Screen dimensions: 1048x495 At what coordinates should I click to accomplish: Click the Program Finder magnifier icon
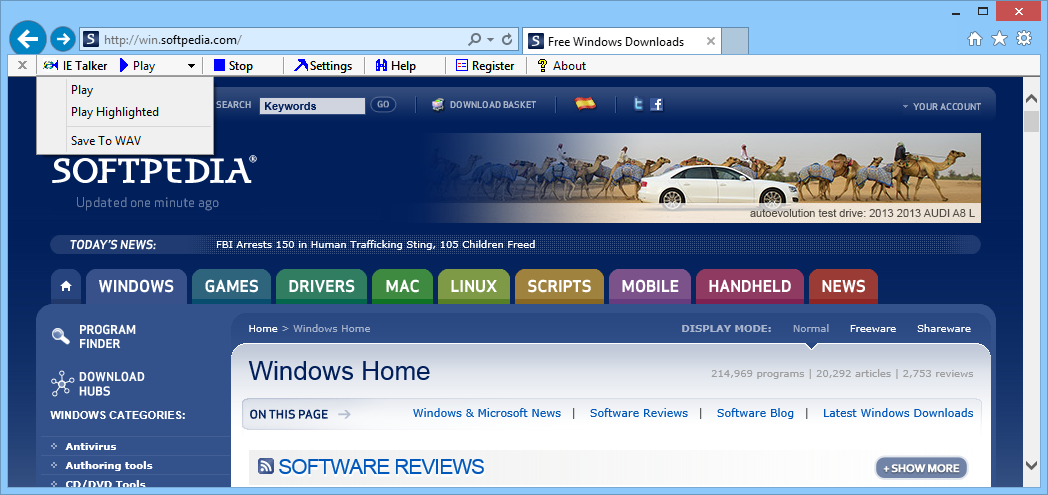point(61,337)
